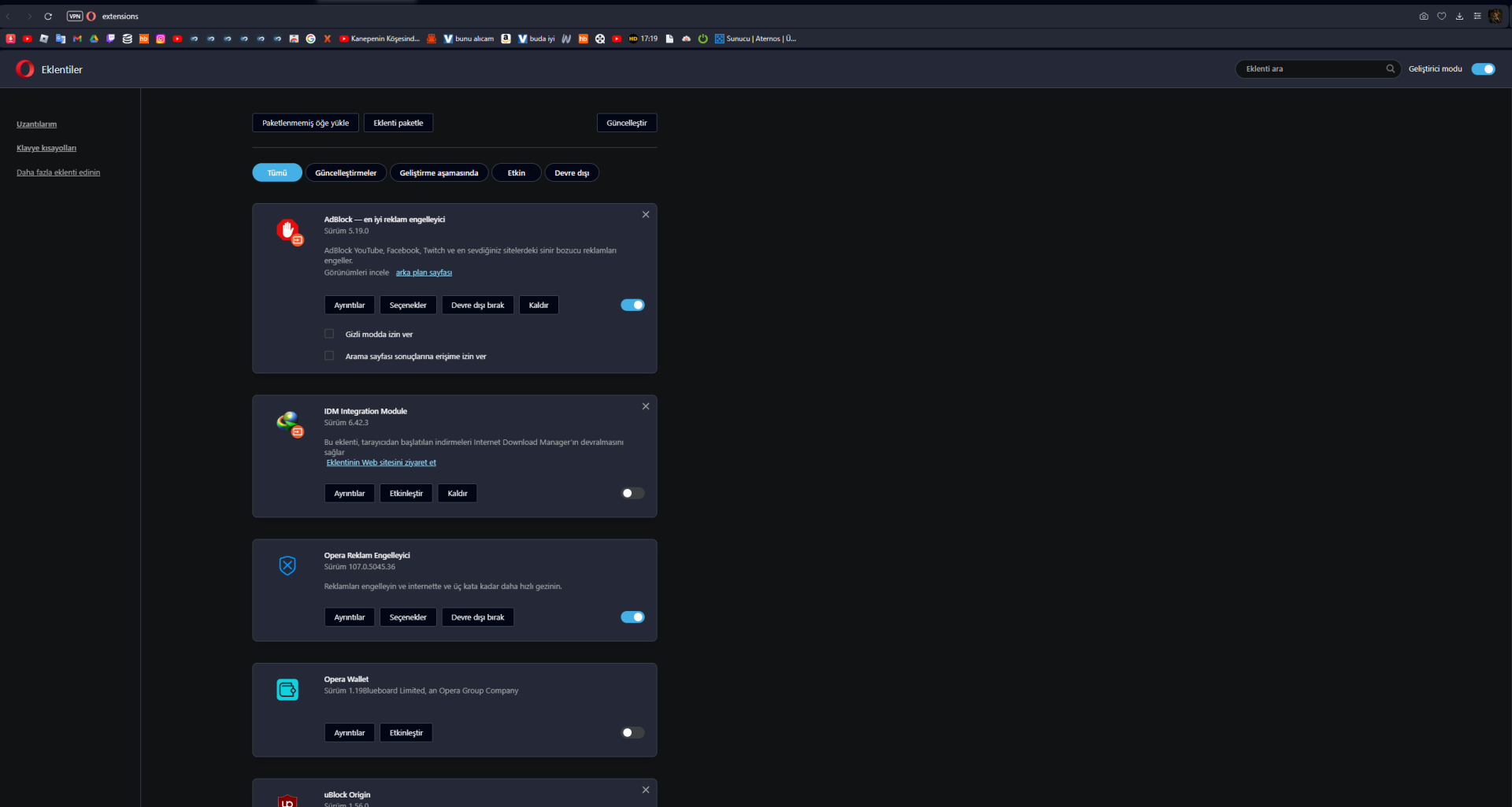Open the green power icon bookmark

(x=702, y=39)
